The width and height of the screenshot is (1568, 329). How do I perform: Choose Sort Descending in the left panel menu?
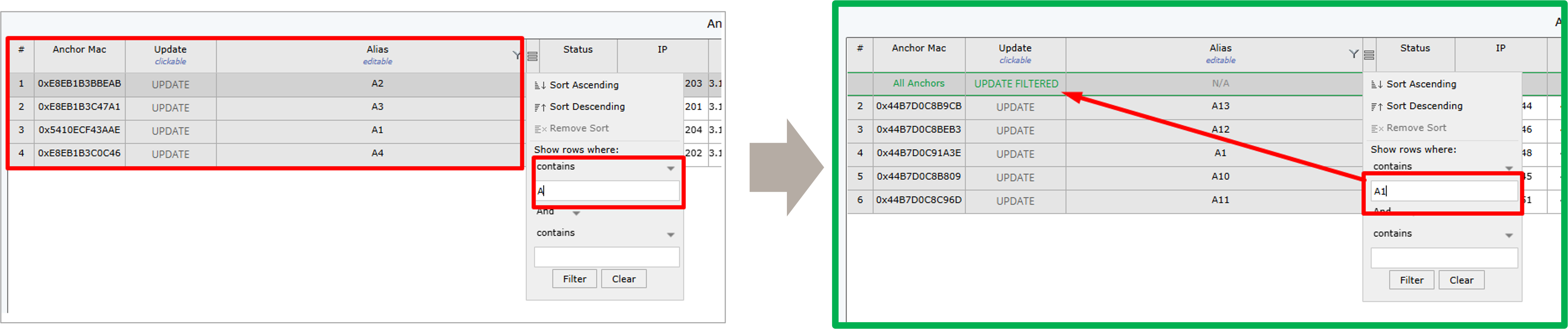587,107
